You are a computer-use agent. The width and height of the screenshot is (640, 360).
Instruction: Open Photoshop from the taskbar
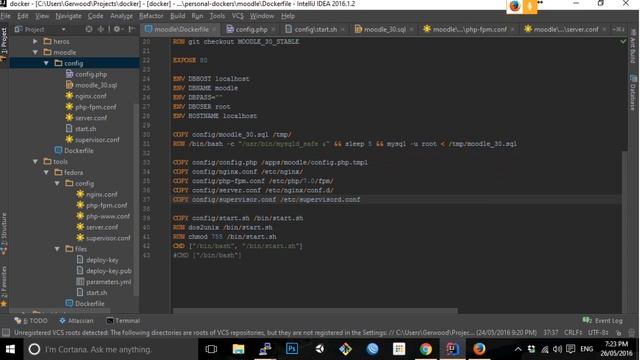pos(292,349)
